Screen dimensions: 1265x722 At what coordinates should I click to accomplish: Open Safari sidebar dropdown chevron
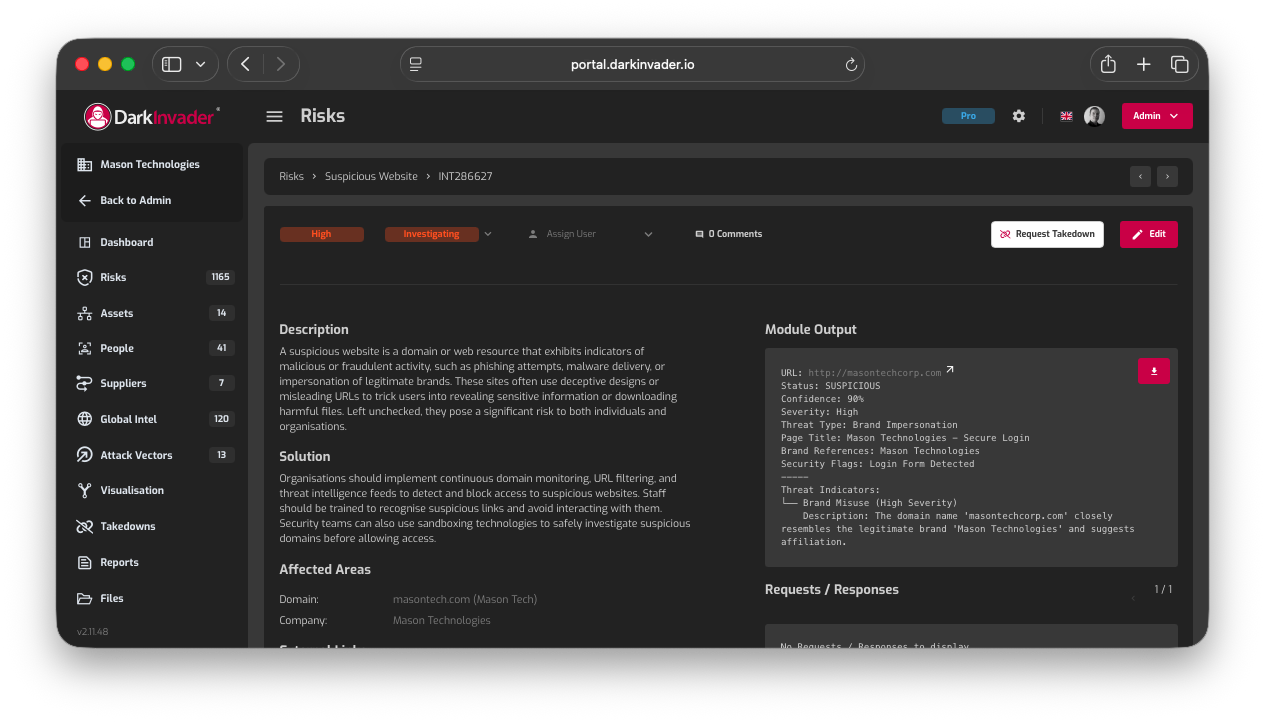click(200, 64)
